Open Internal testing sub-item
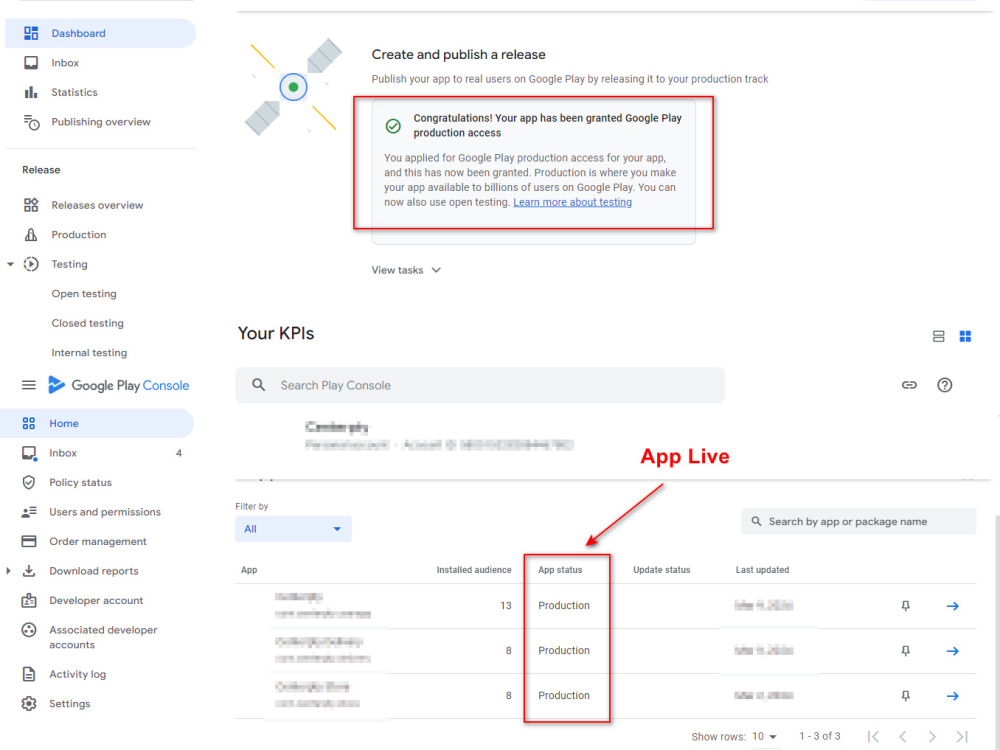1000x750 pixels. (89, 353)
